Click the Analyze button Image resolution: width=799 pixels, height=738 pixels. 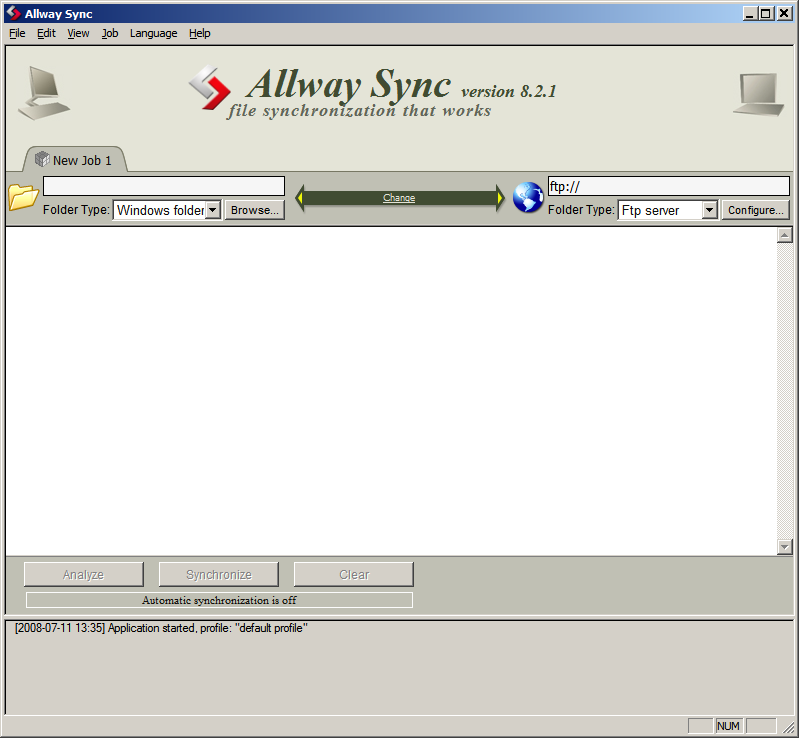[84, 574]
